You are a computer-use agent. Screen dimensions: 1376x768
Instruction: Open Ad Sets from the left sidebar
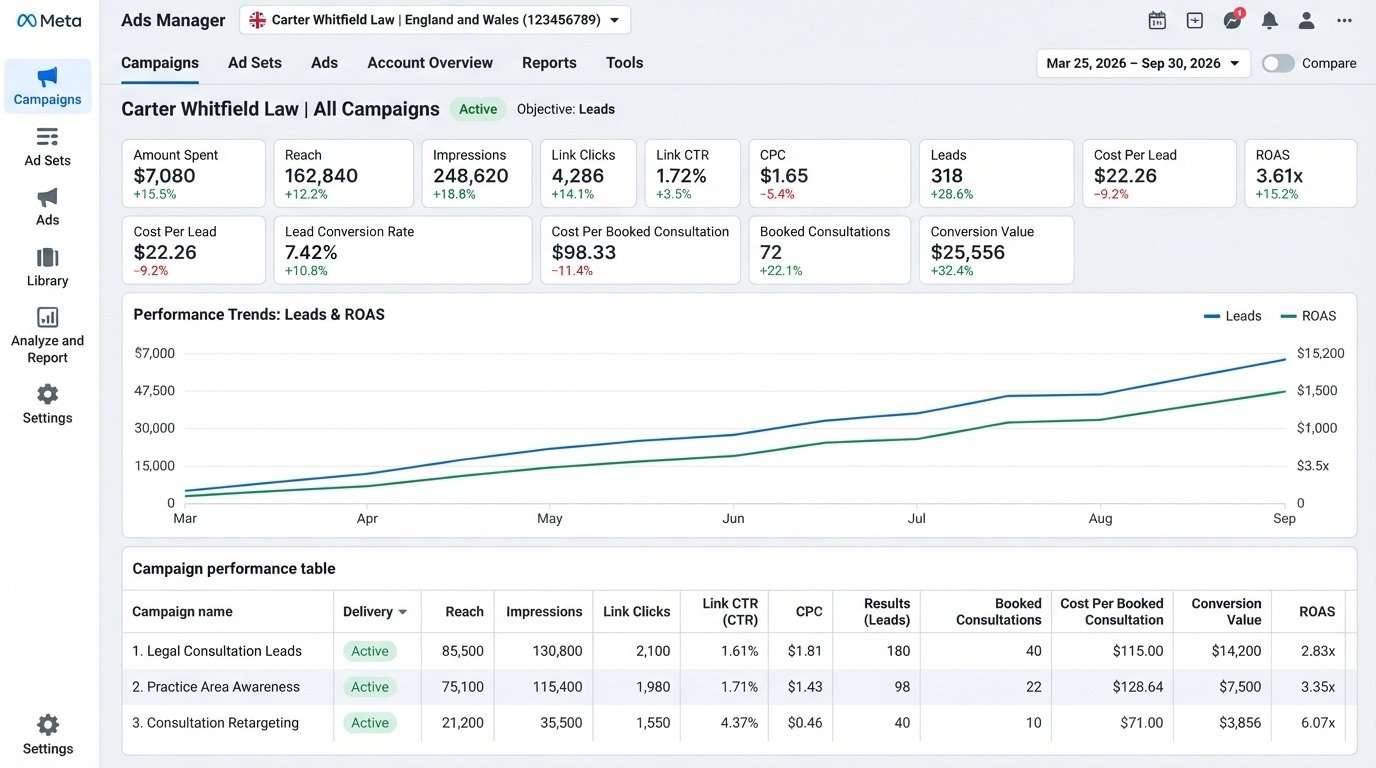click(48, 146)
